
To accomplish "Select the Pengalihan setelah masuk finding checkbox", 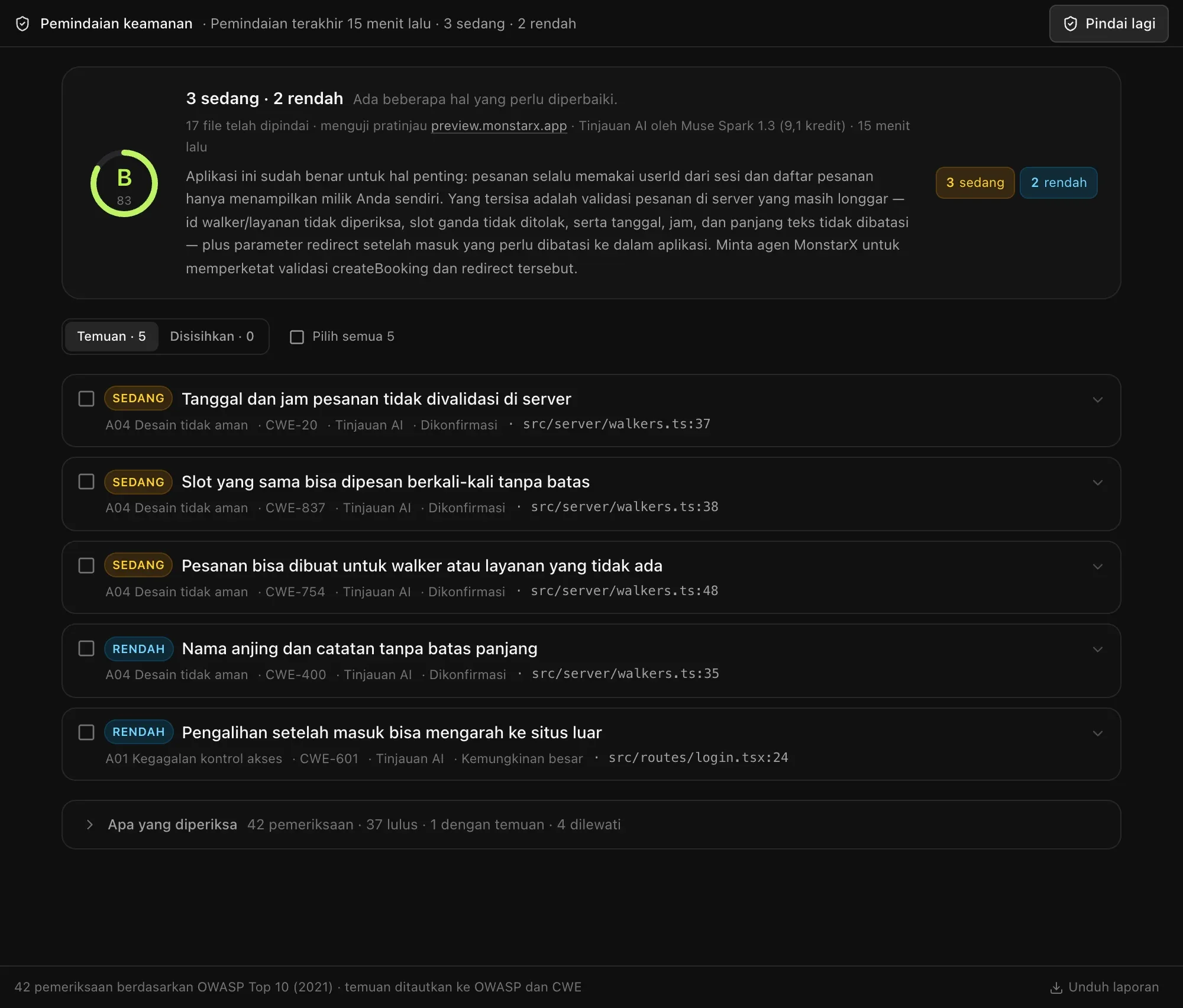I will click(x=86, y=732).
